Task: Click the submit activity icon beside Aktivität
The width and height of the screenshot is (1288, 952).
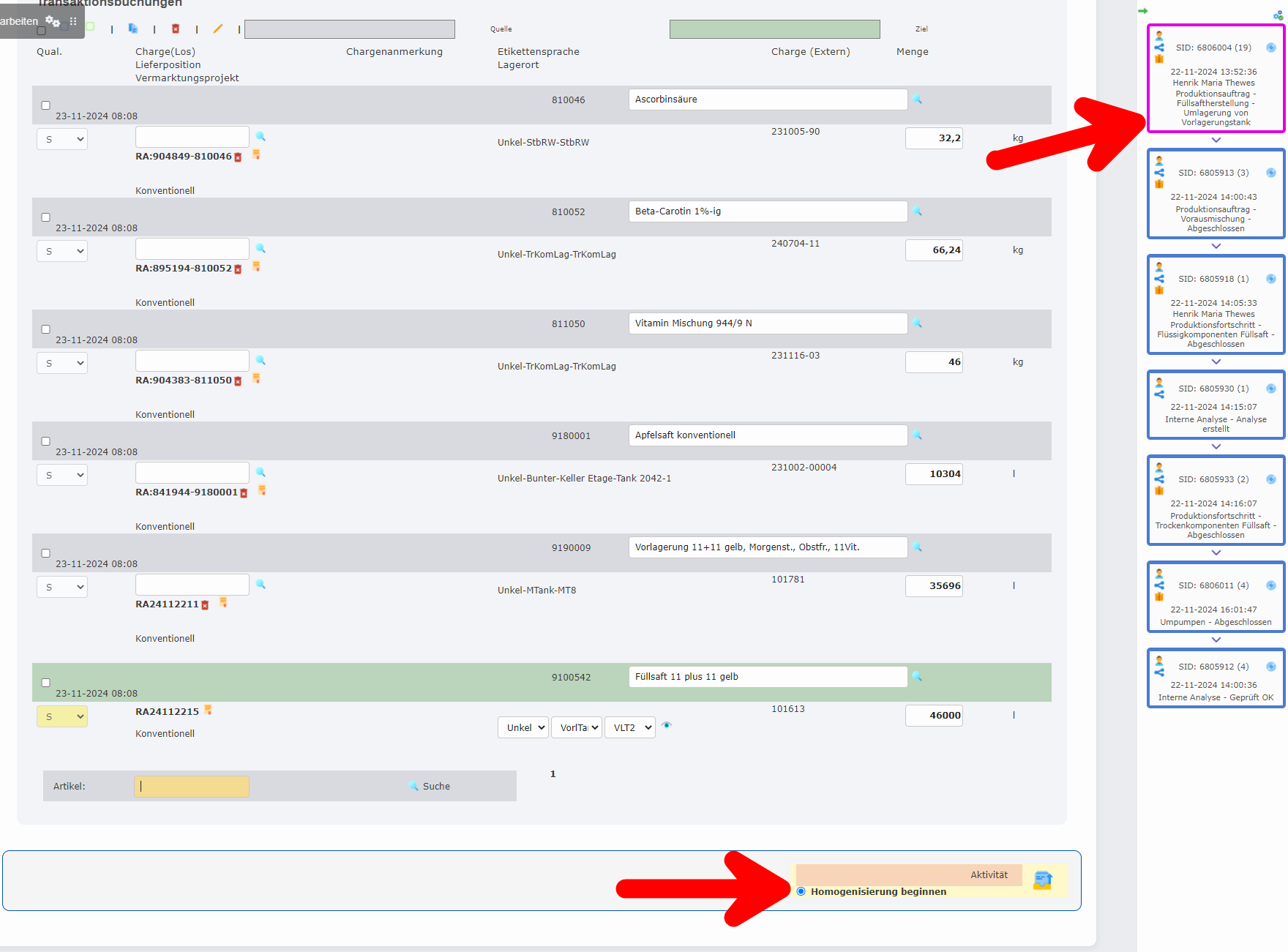Action: point(1043,880)
